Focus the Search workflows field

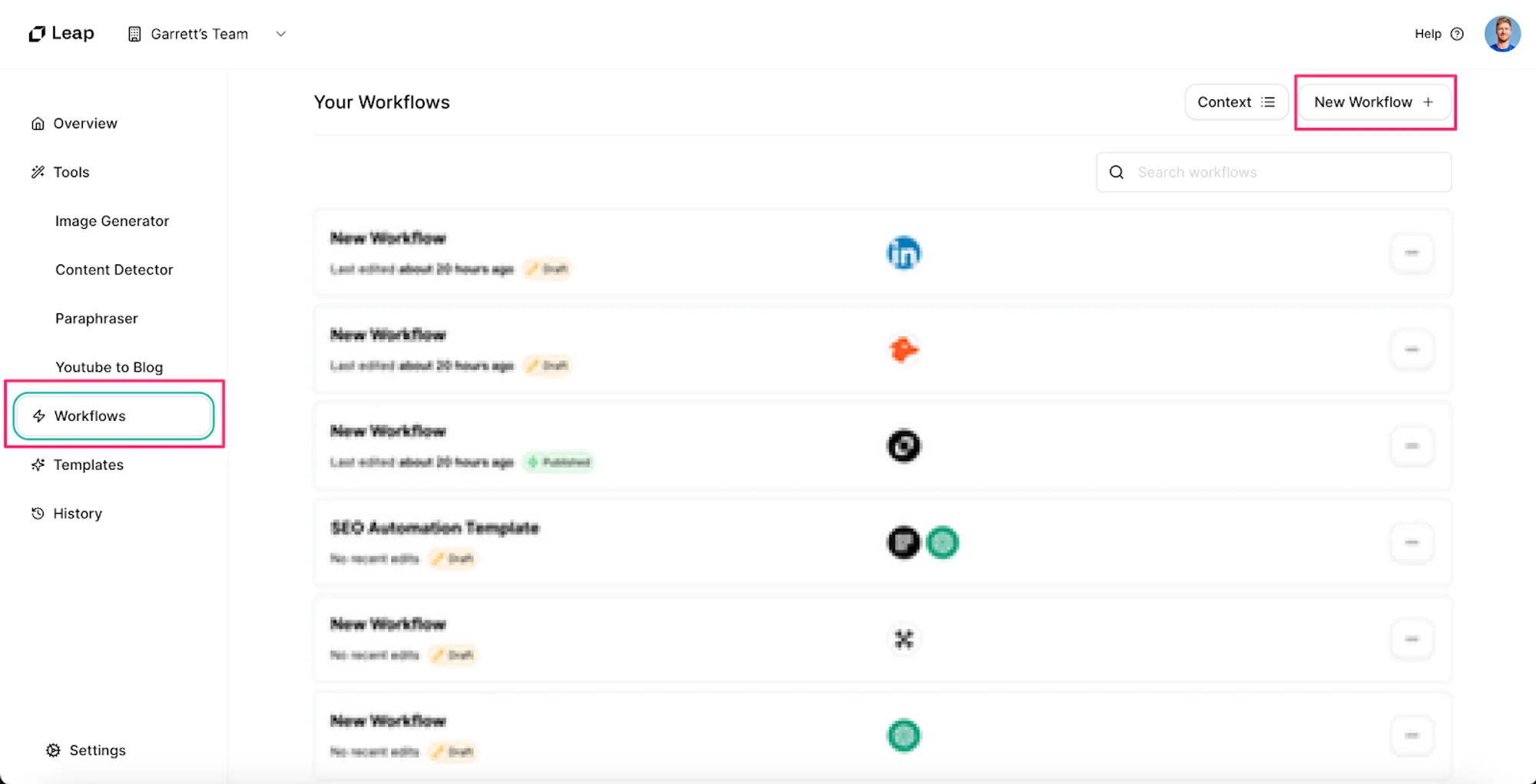(1273, 172)
